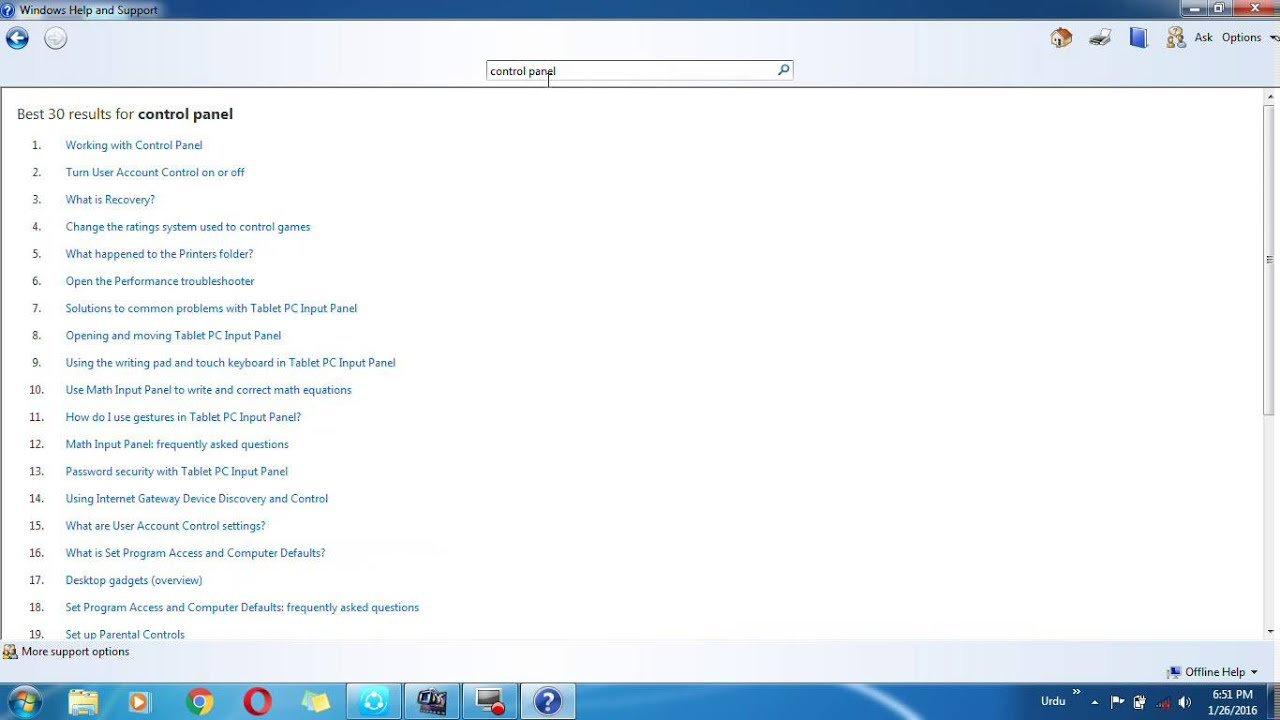The height and width of the screenshot is (720, 1280).
Task: Switch to the screen recorder taskbar icon
Action: 490,702
